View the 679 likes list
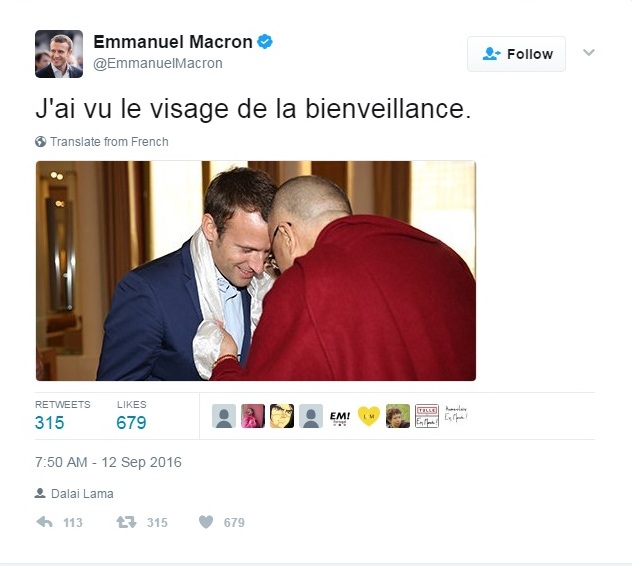This screenshot has height=566, width=632. (131, 416)
